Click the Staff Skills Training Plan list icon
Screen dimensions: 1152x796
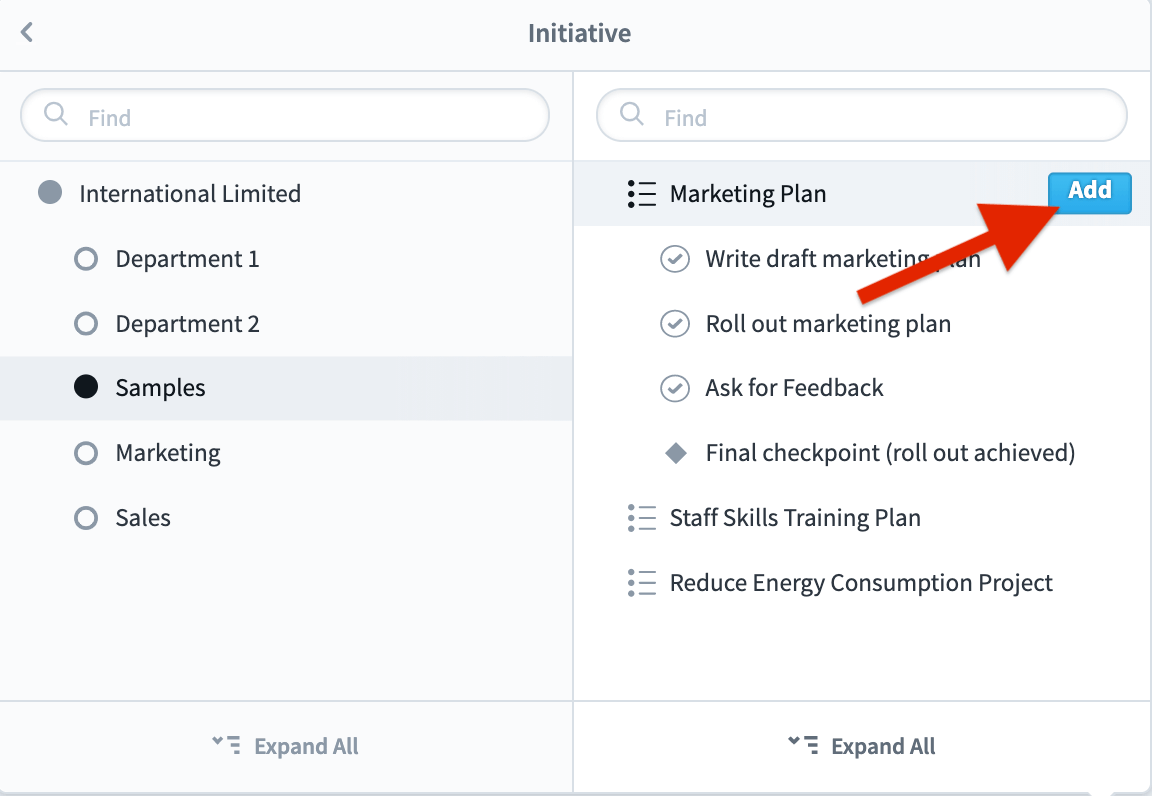coord(641,518)
